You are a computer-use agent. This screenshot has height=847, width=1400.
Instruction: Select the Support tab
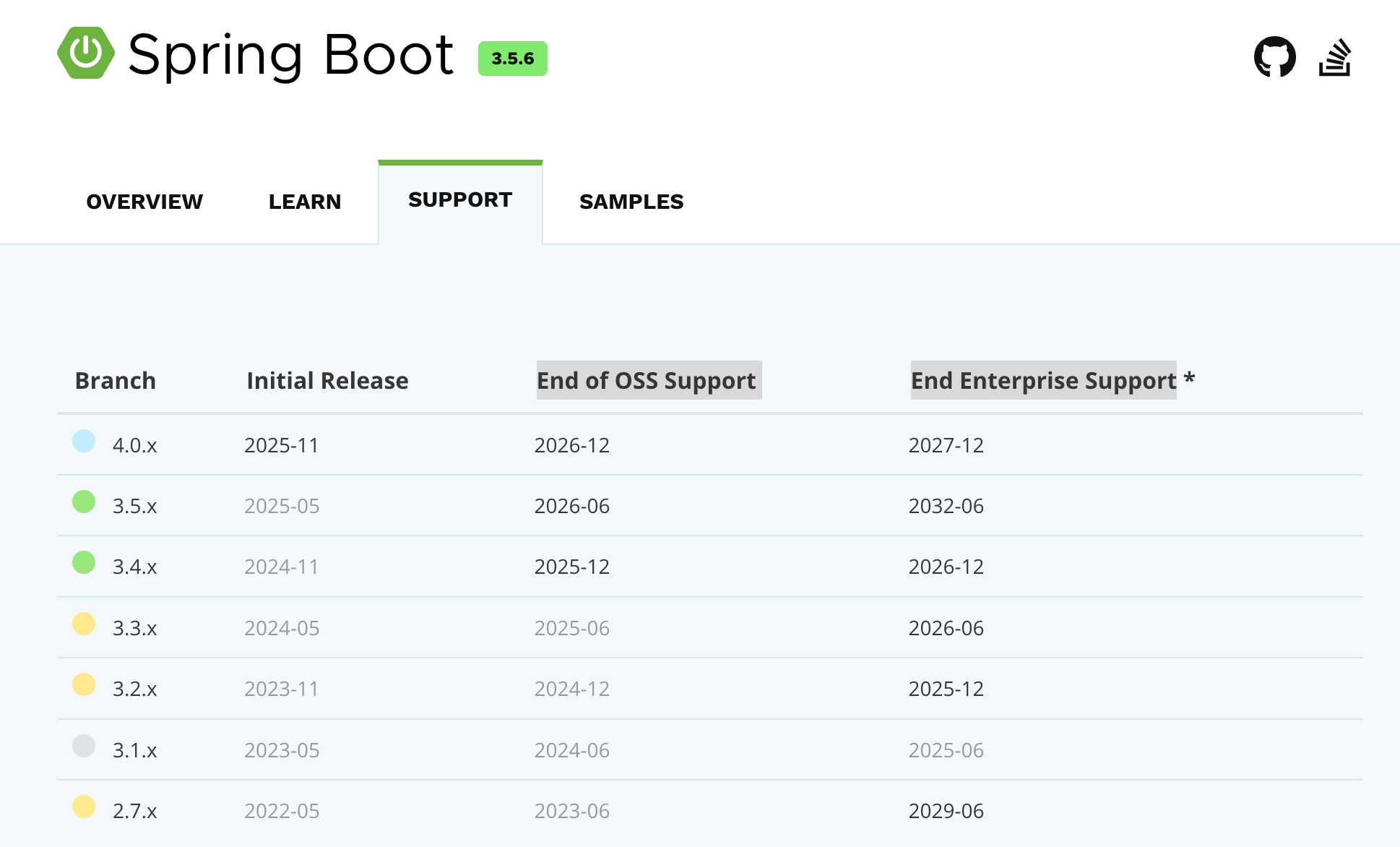460,200
